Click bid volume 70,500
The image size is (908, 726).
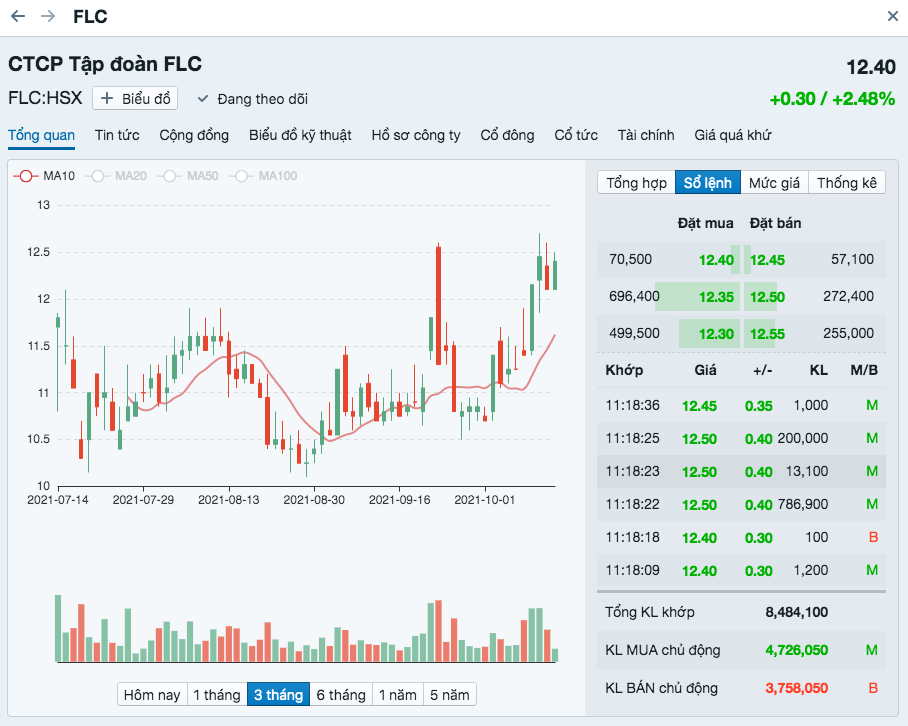630,259
